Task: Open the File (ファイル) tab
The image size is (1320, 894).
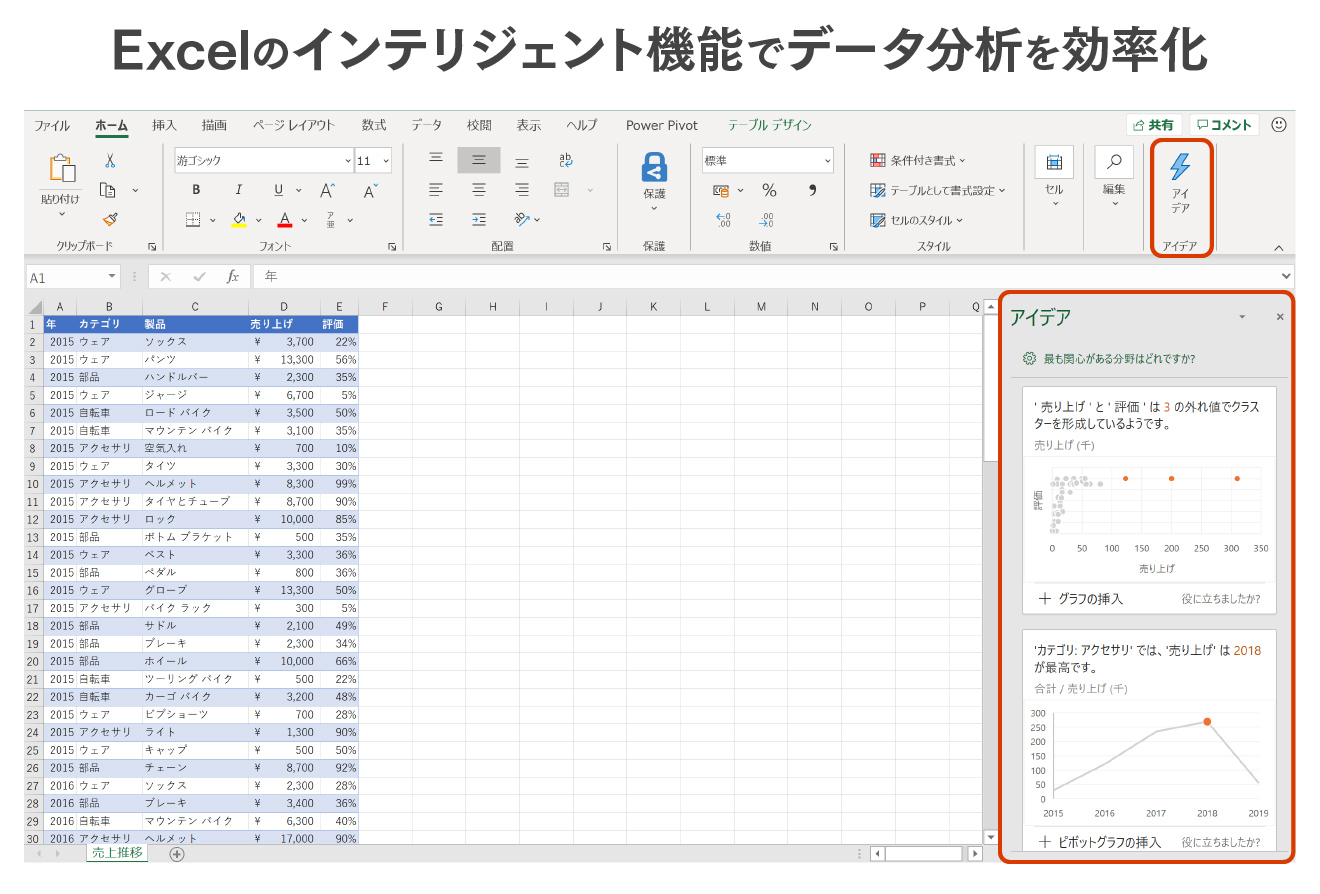Action: (52, 125)
